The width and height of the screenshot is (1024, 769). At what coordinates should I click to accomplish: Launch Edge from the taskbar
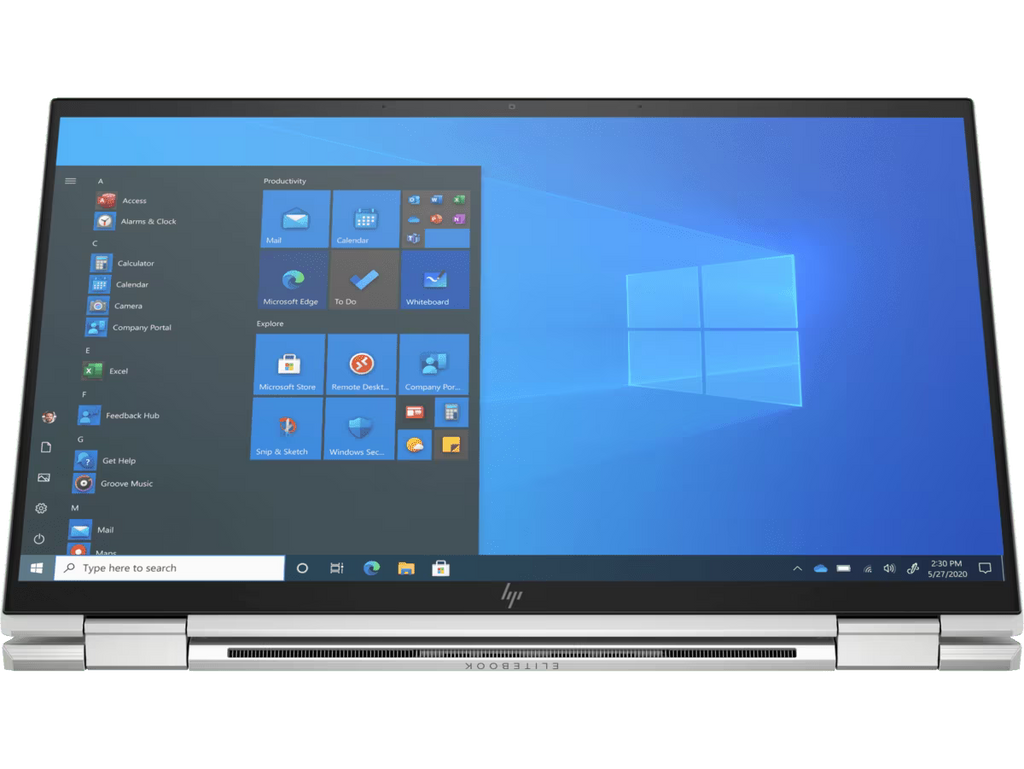372,568
